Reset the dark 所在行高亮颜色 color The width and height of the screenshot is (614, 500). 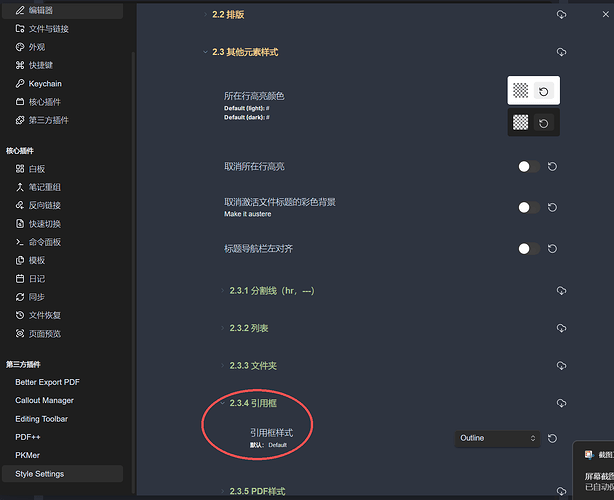[544, 123]
